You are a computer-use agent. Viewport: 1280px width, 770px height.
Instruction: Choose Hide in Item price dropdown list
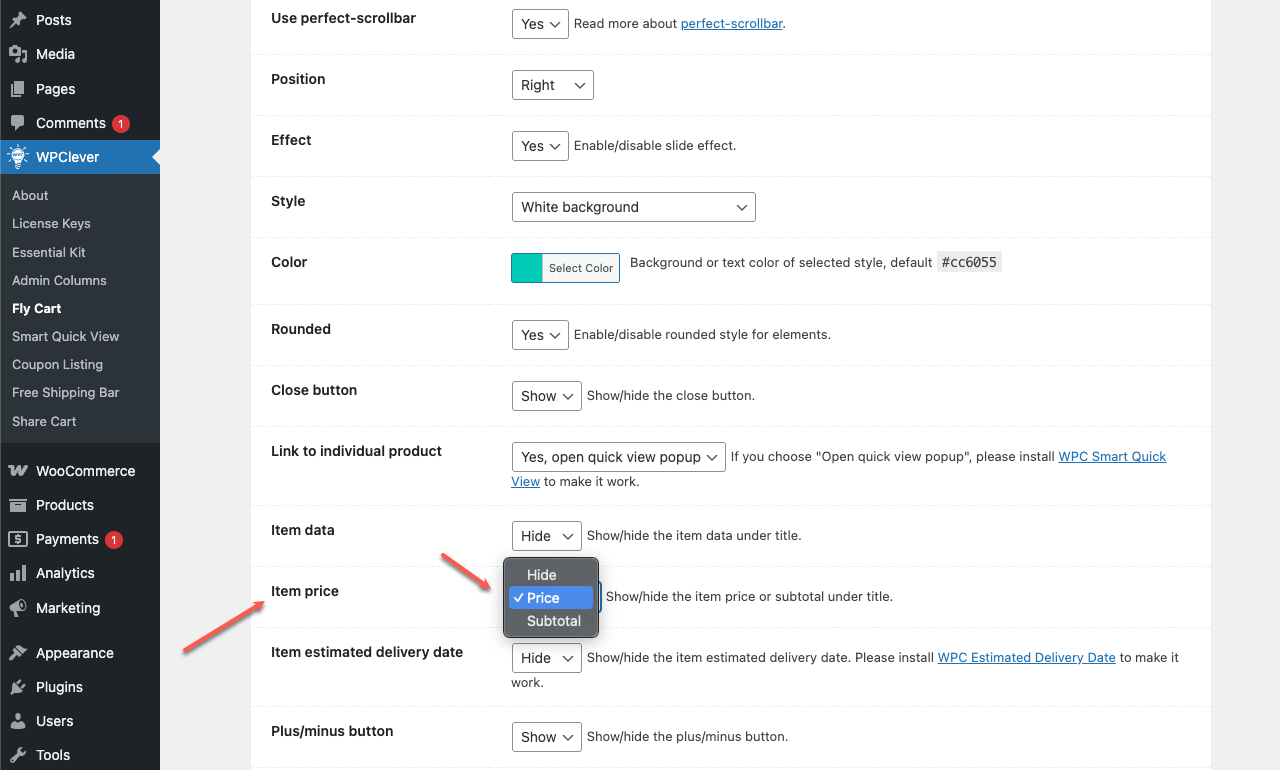tap(542, 575)
